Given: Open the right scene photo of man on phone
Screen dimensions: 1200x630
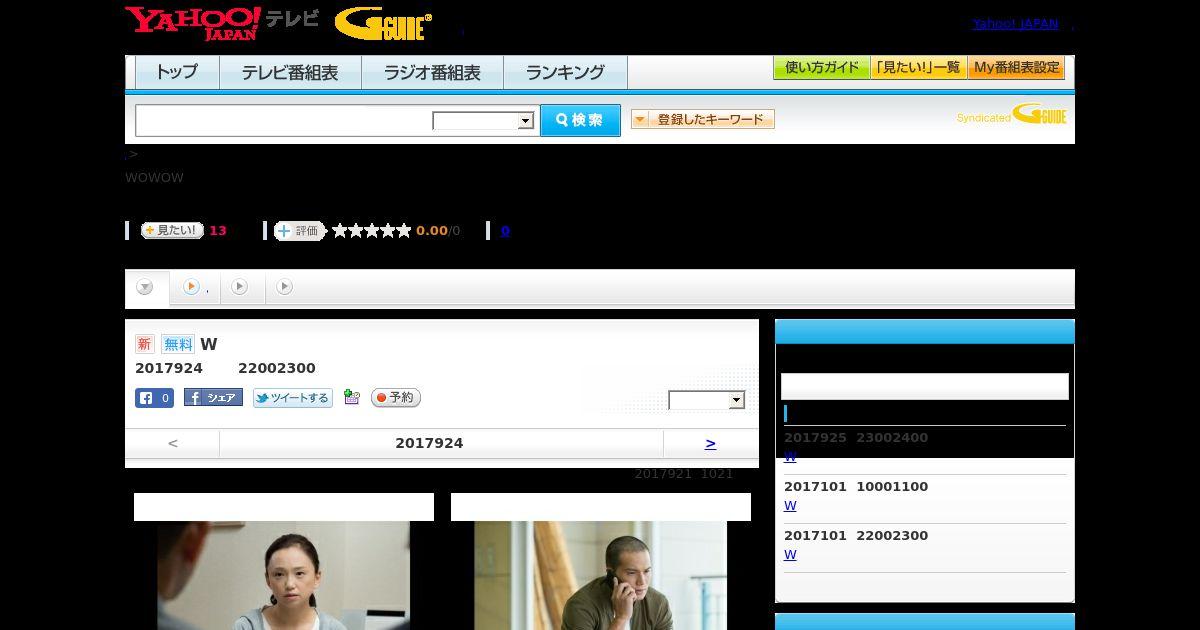Looking at the screenshot, I should coord(600,575).
